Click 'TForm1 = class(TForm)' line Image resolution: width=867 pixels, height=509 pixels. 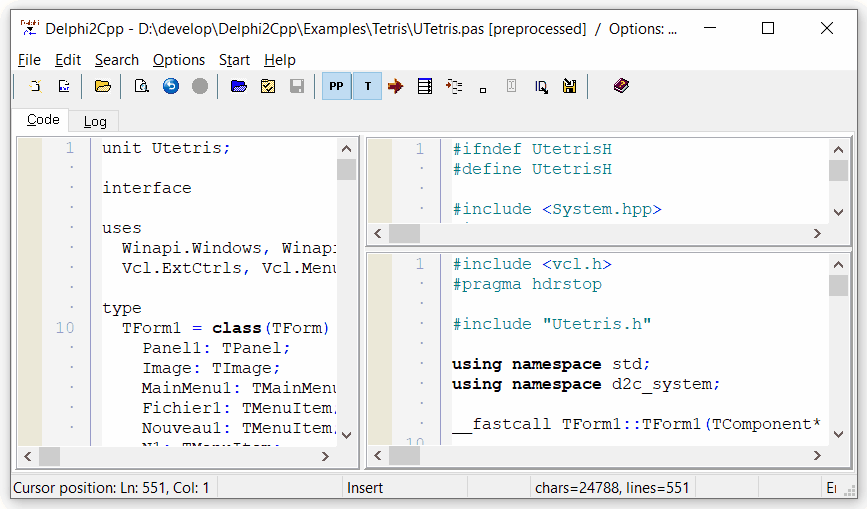click(226, 328)
